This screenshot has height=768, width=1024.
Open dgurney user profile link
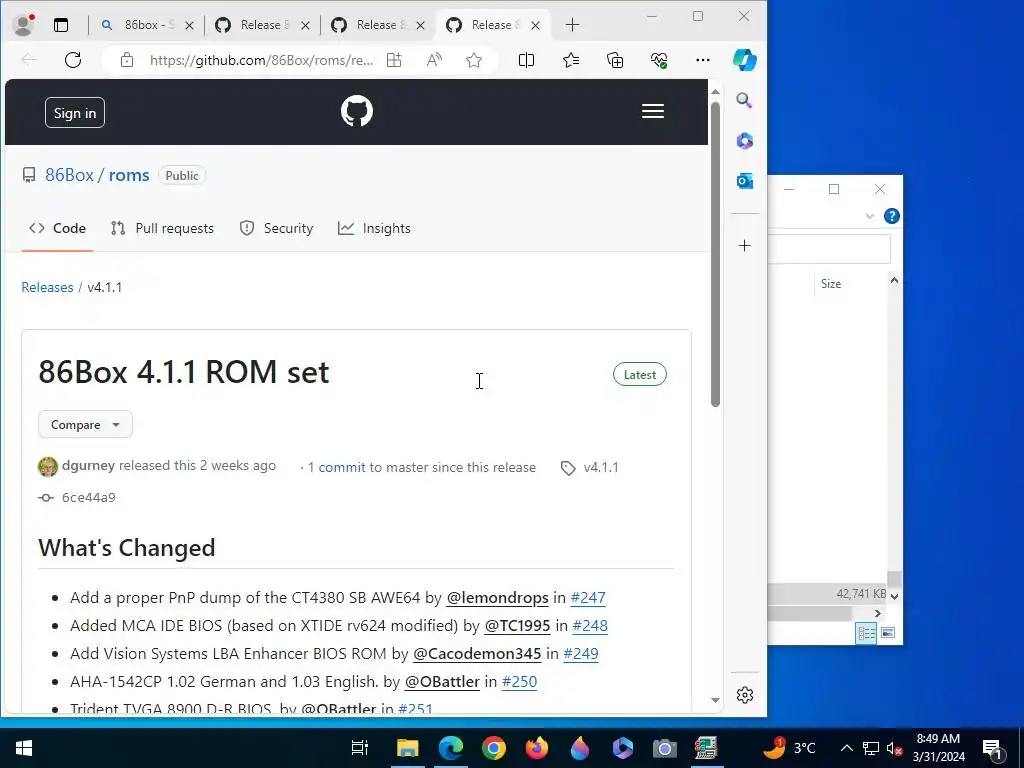(x=88, y=466)
